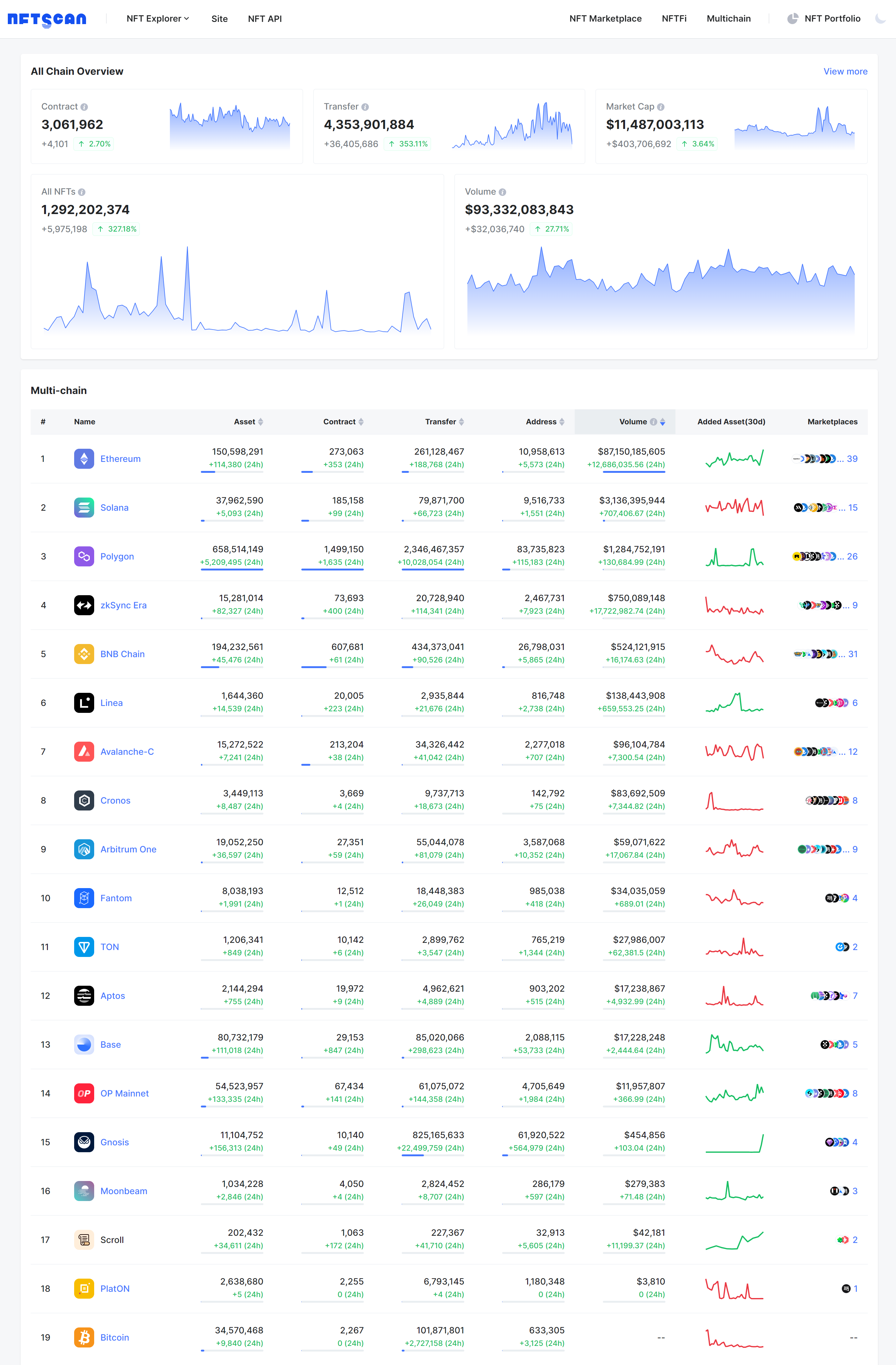The image size is (896, 1365).
Task: Click the NFTScan logo
Action: (x=47, y=19)
